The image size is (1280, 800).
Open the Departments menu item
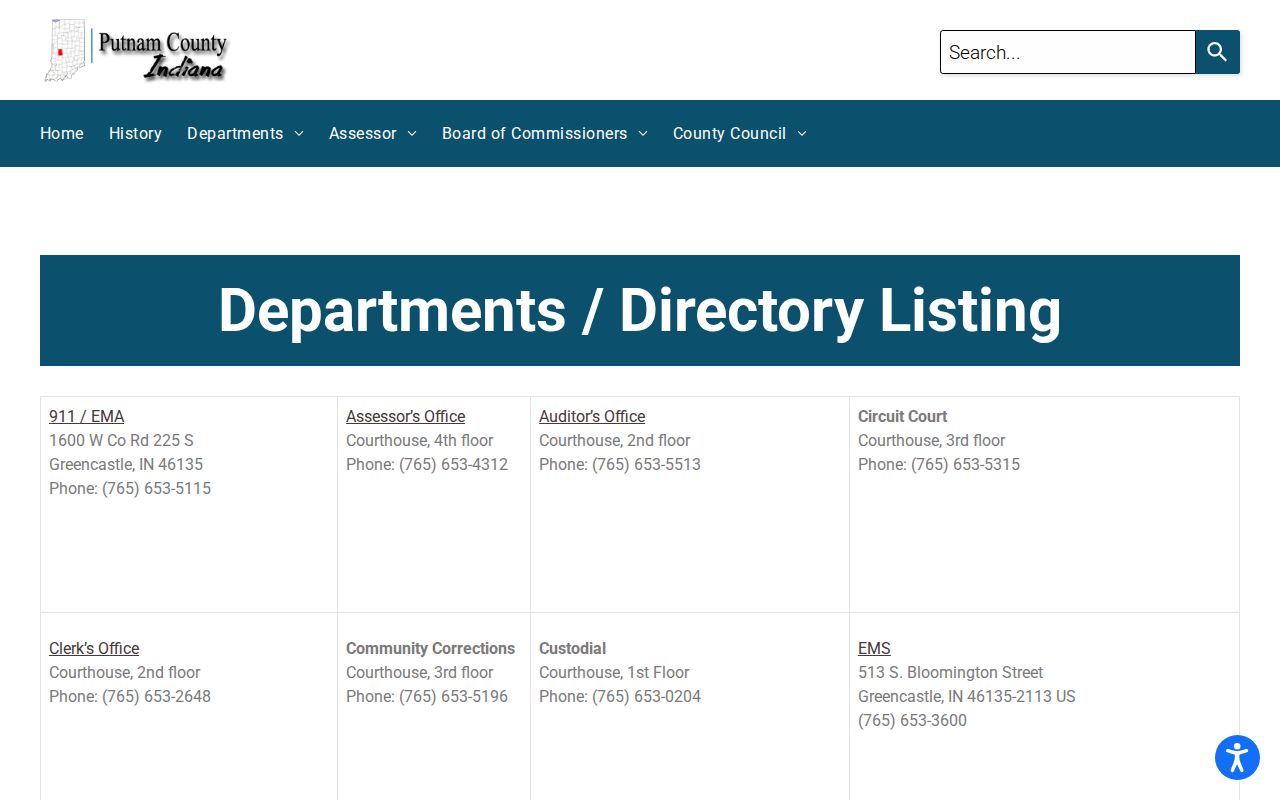[235, 133]
